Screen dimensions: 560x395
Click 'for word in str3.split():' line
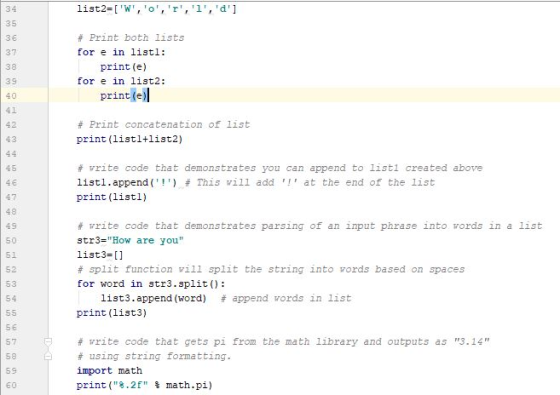[x=151, y=284]
